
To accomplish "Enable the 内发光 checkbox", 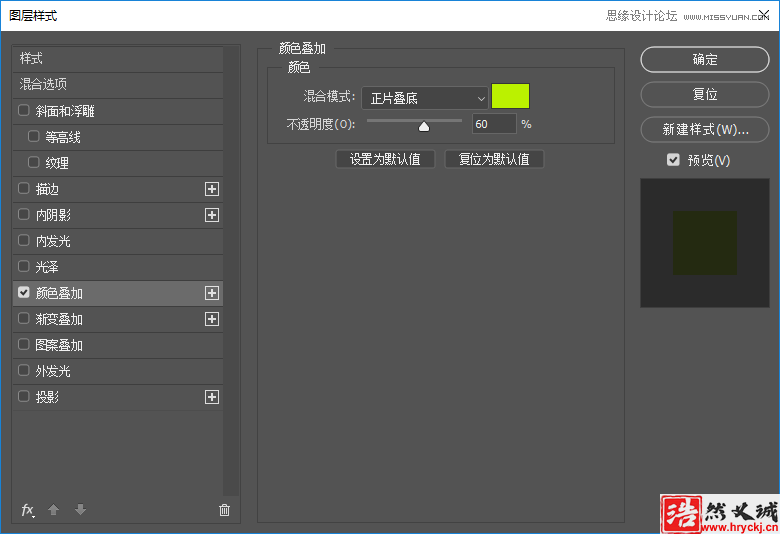I will (23, 240).
